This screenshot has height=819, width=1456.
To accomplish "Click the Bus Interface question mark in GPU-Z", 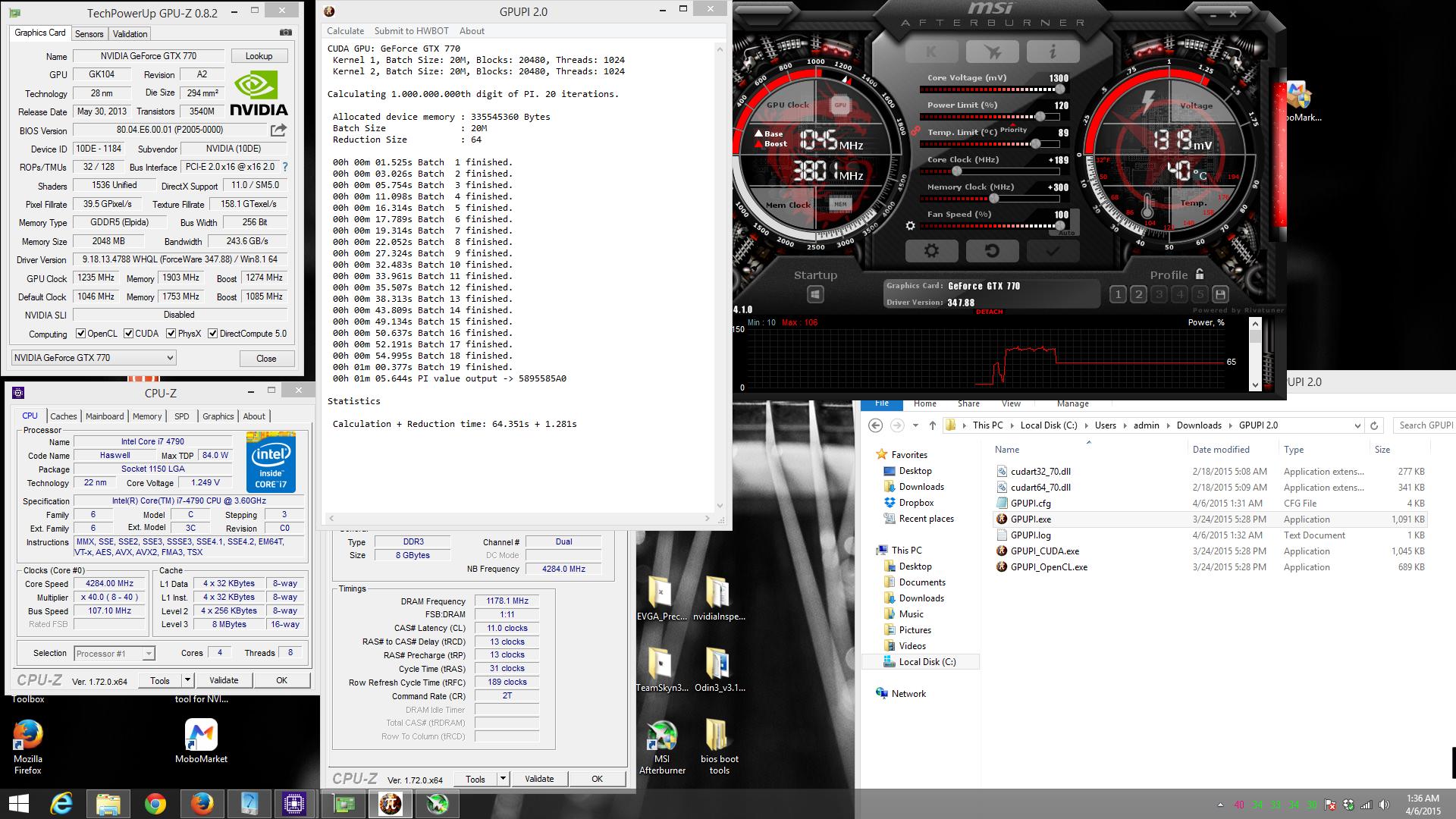I will coord(285,167).
